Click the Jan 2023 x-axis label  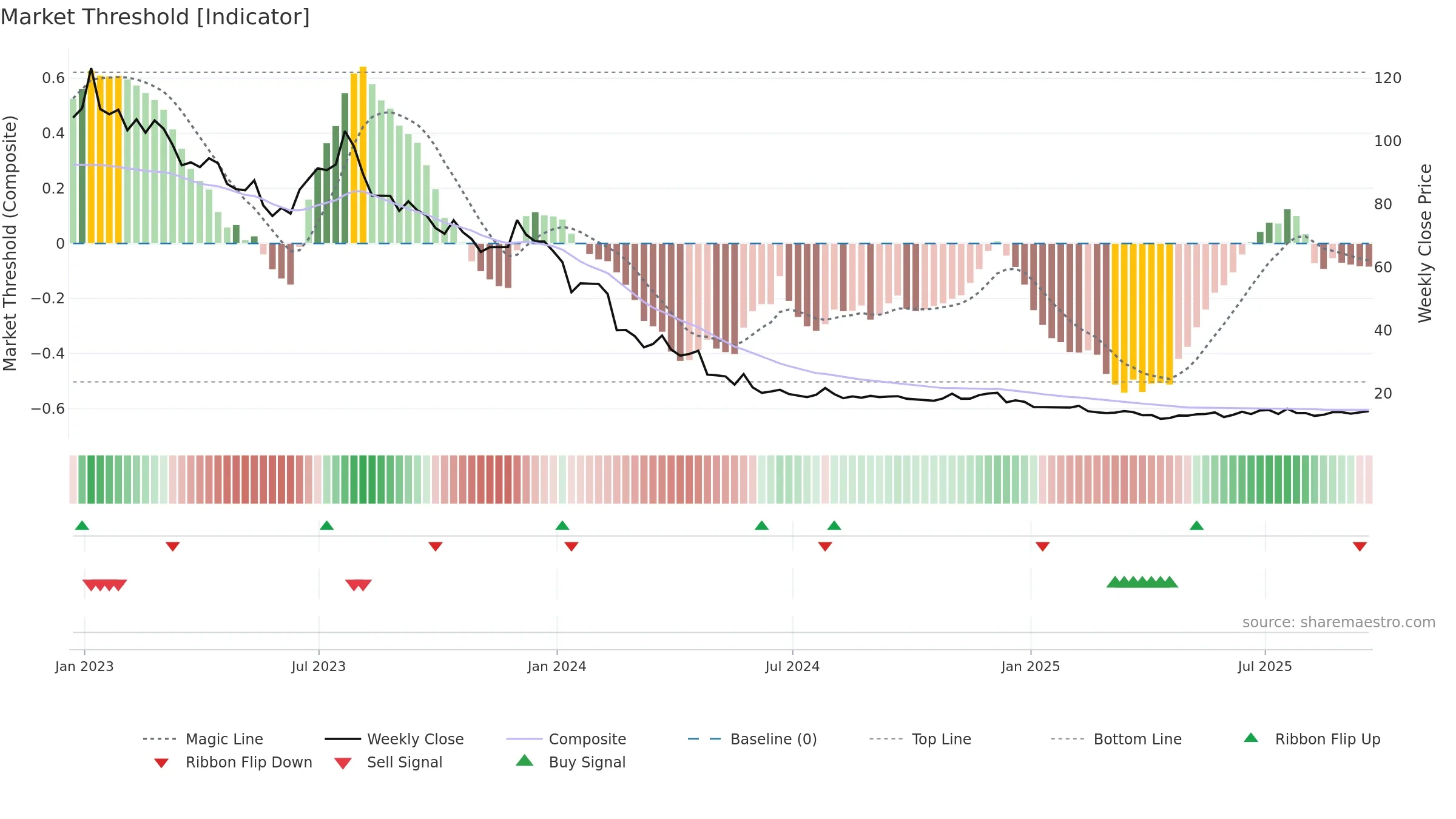(84, 666)
